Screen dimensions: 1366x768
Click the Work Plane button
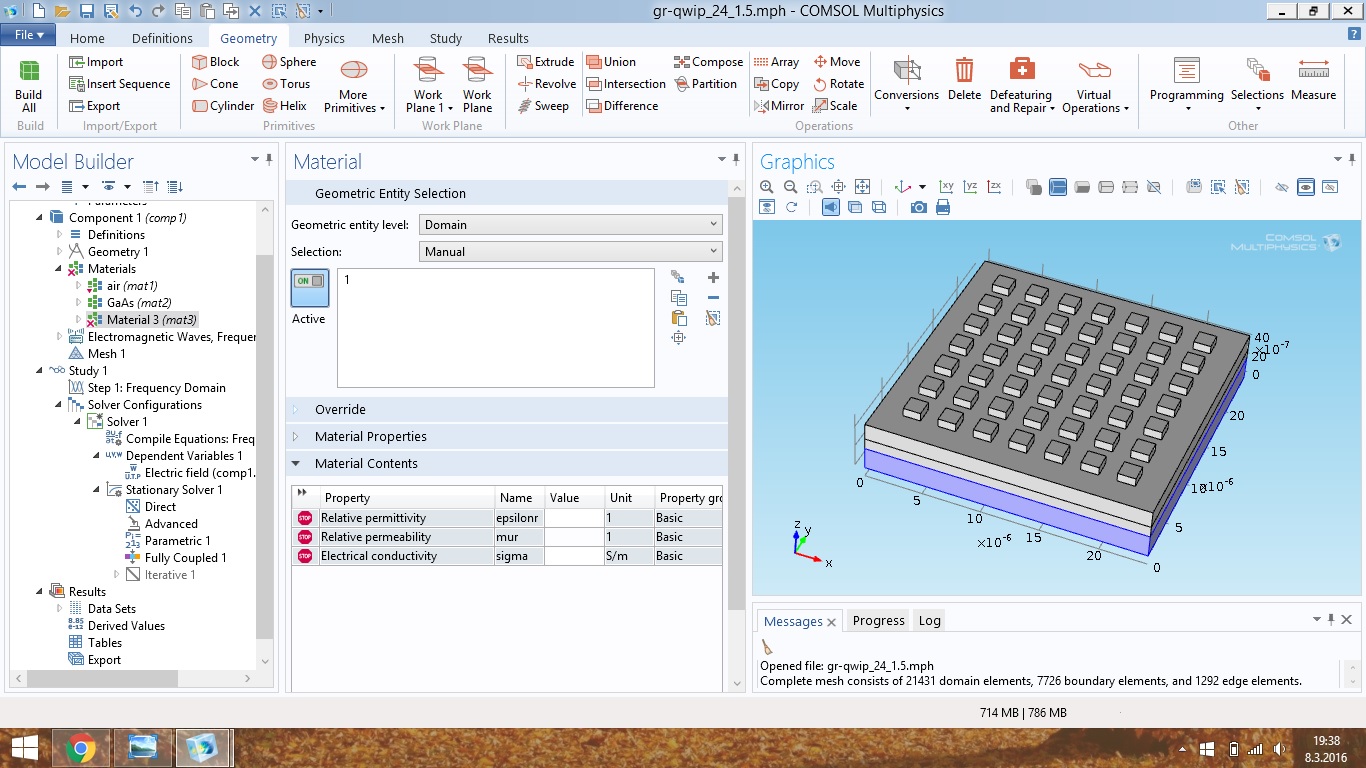pyautogui.click(x=477, y=86)
